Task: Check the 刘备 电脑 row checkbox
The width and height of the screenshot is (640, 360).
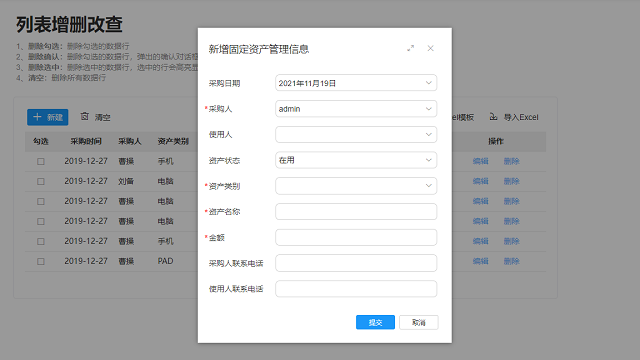Action: click(41, 181)
